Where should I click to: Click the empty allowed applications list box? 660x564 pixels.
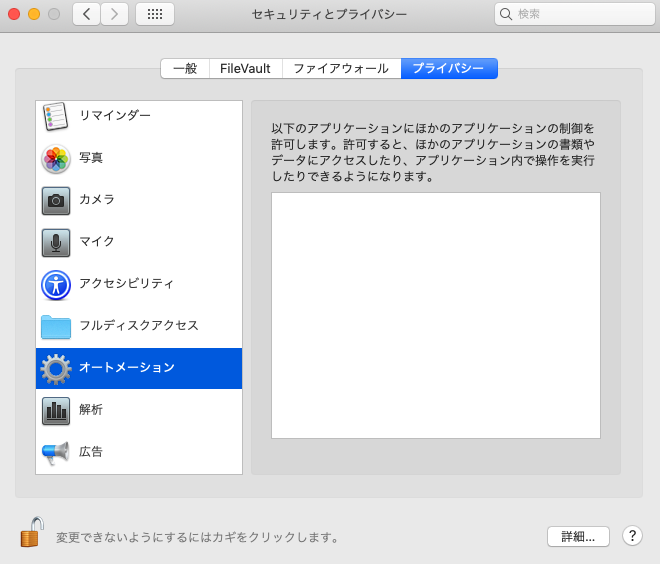(x=436, y=315)
